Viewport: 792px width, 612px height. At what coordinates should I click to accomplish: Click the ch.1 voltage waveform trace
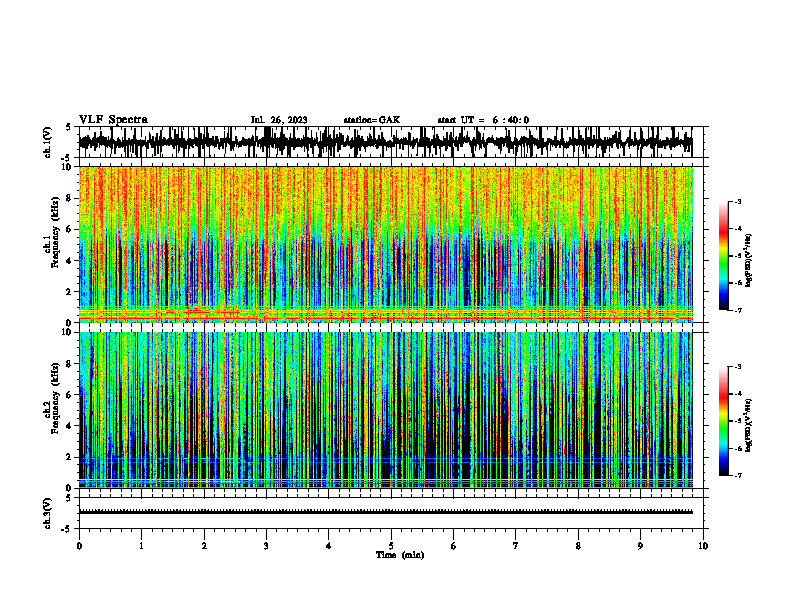(386, 142)
